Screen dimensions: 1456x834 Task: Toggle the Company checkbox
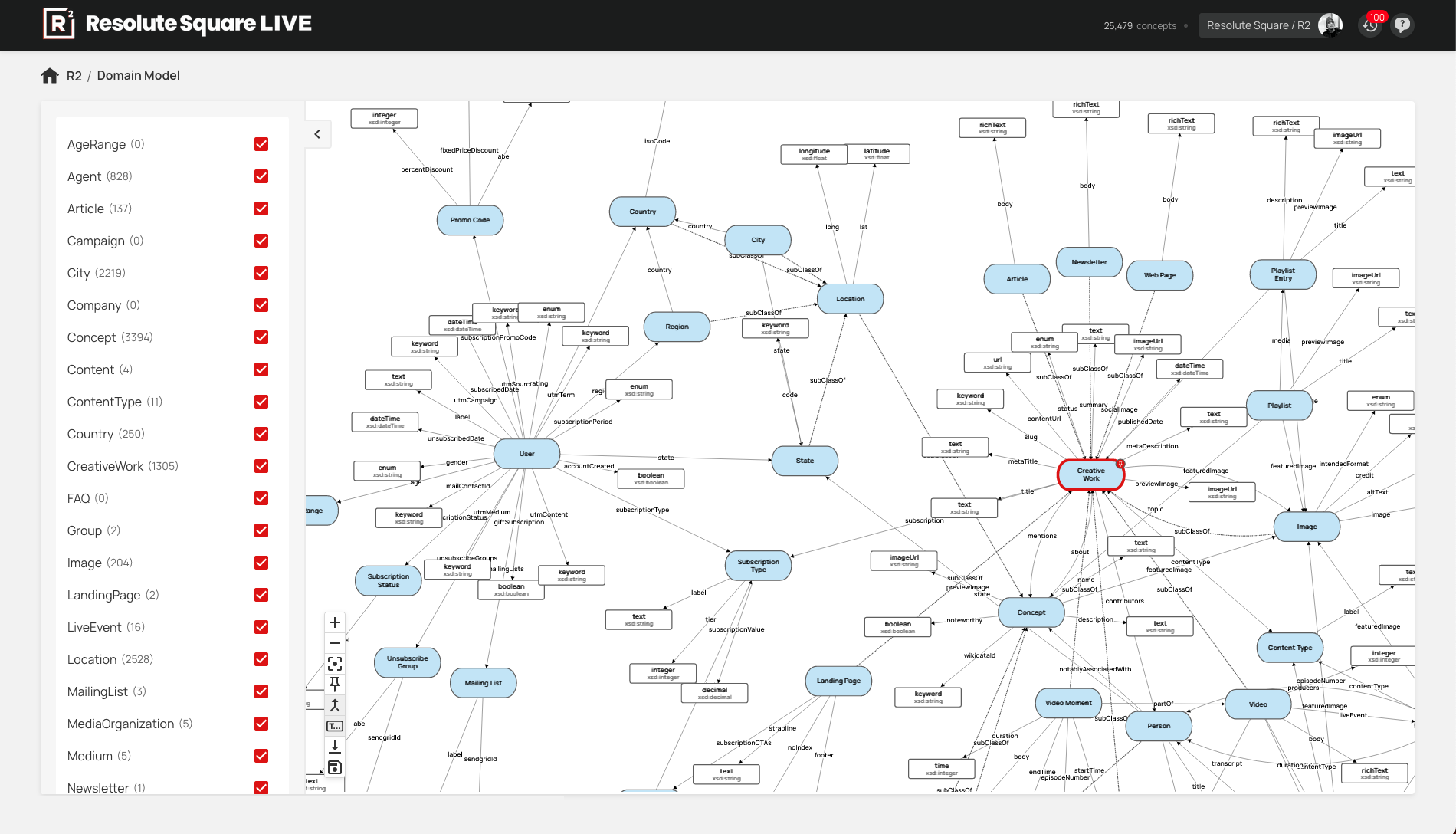[261, 305]
